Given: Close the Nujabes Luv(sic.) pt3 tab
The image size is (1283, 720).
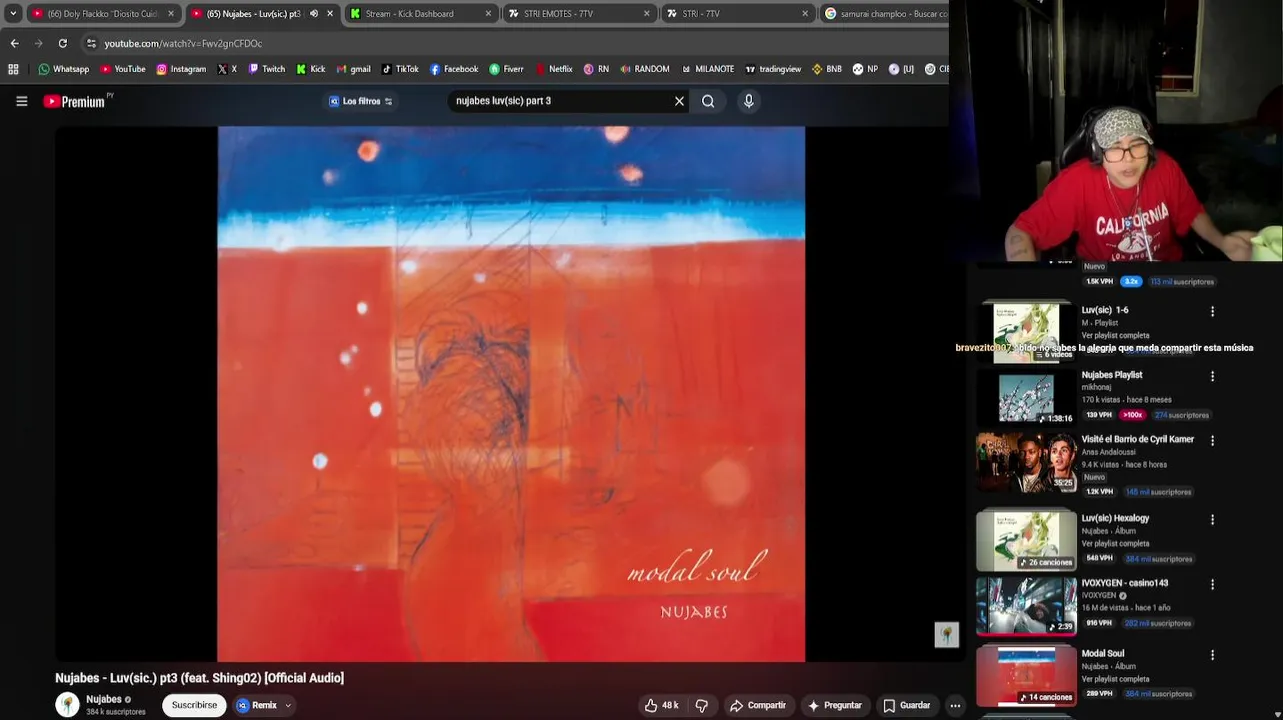Looking at the screenshot, I should tap(330, 14).
